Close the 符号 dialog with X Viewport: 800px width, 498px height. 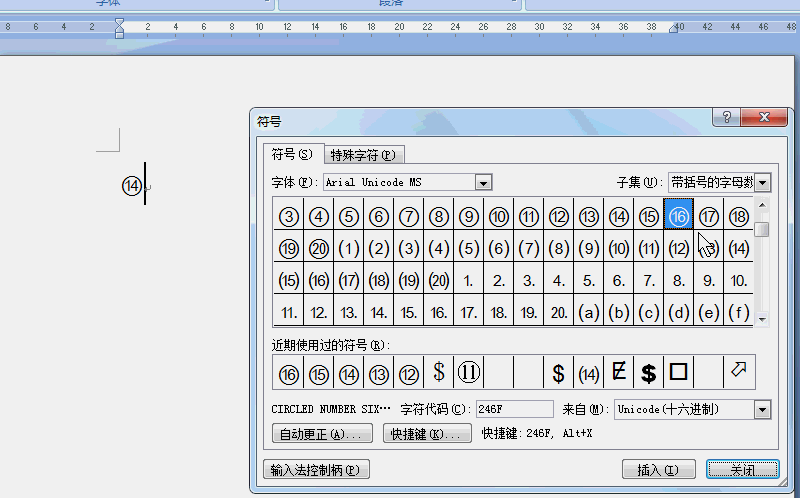764,117
